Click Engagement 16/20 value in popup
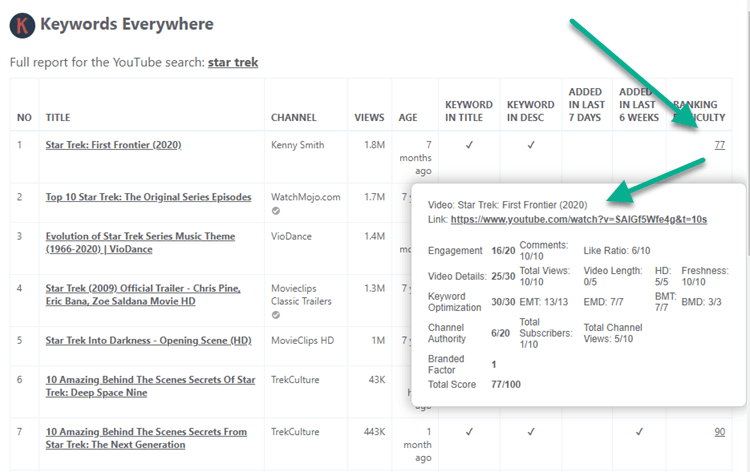The height and width of the screenshot is (472, 750). coord(503,251)
